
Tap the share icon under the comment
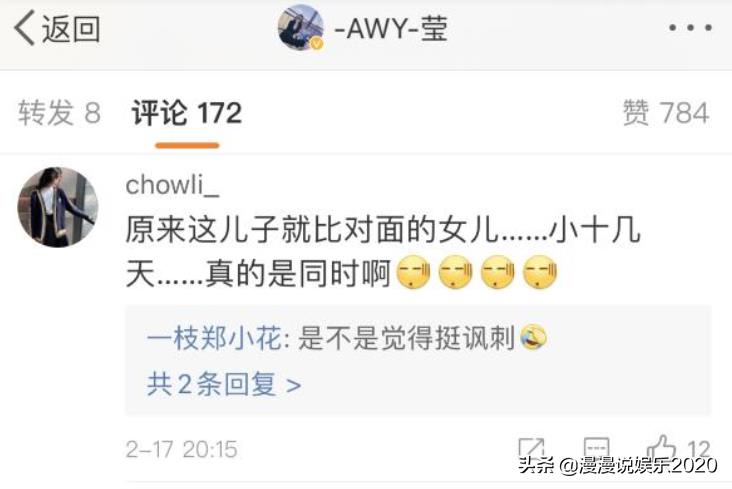pos(532,449)
